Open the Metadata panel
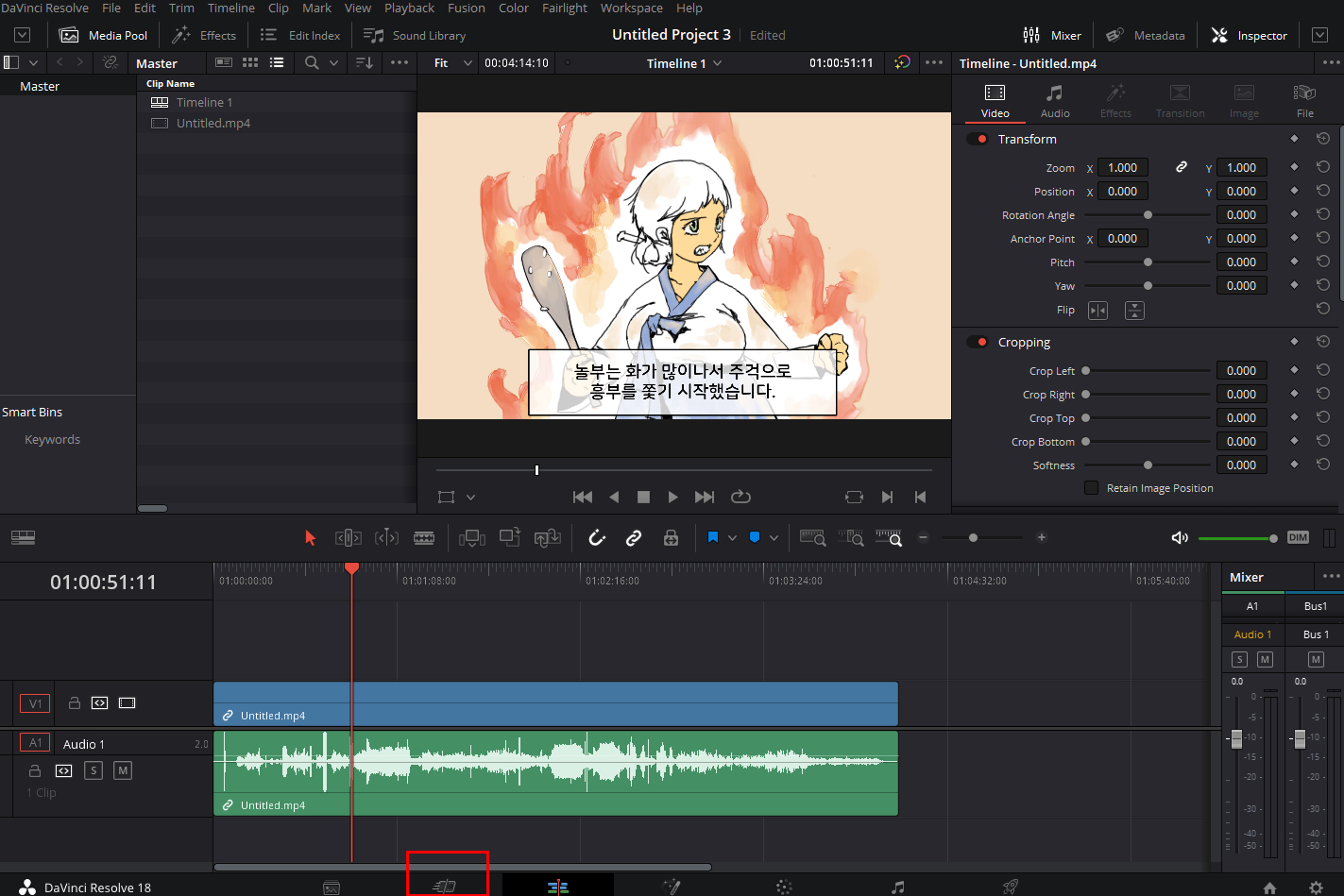This screenshot has width=1344, height=896. click(1146, 35)
